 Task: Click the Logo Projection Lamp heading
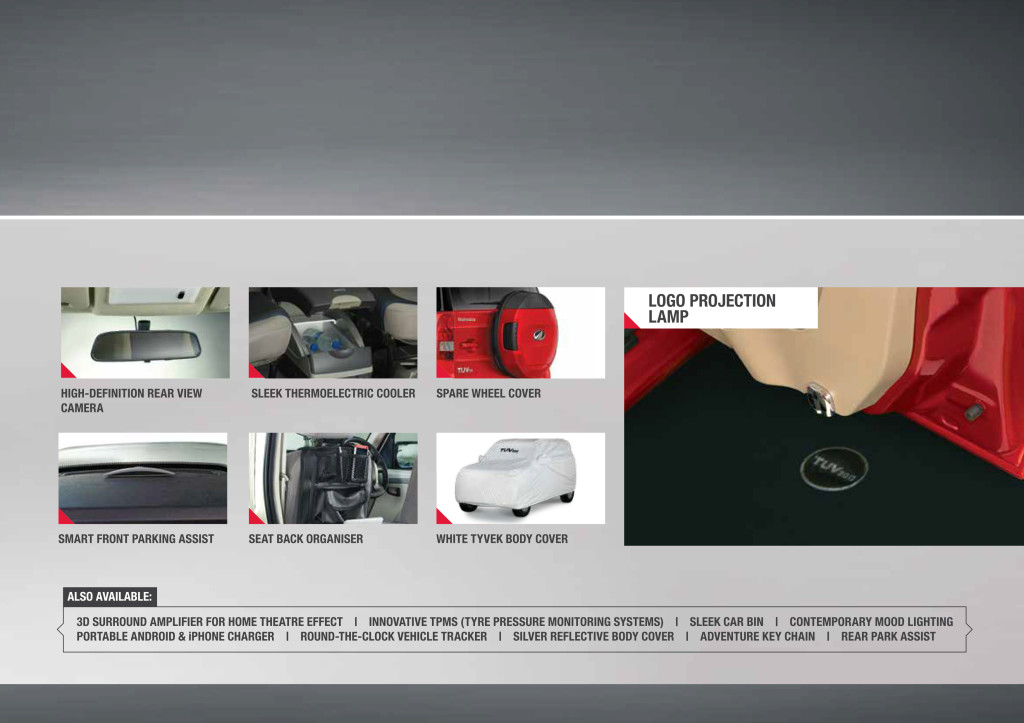[x=712, y=308]
